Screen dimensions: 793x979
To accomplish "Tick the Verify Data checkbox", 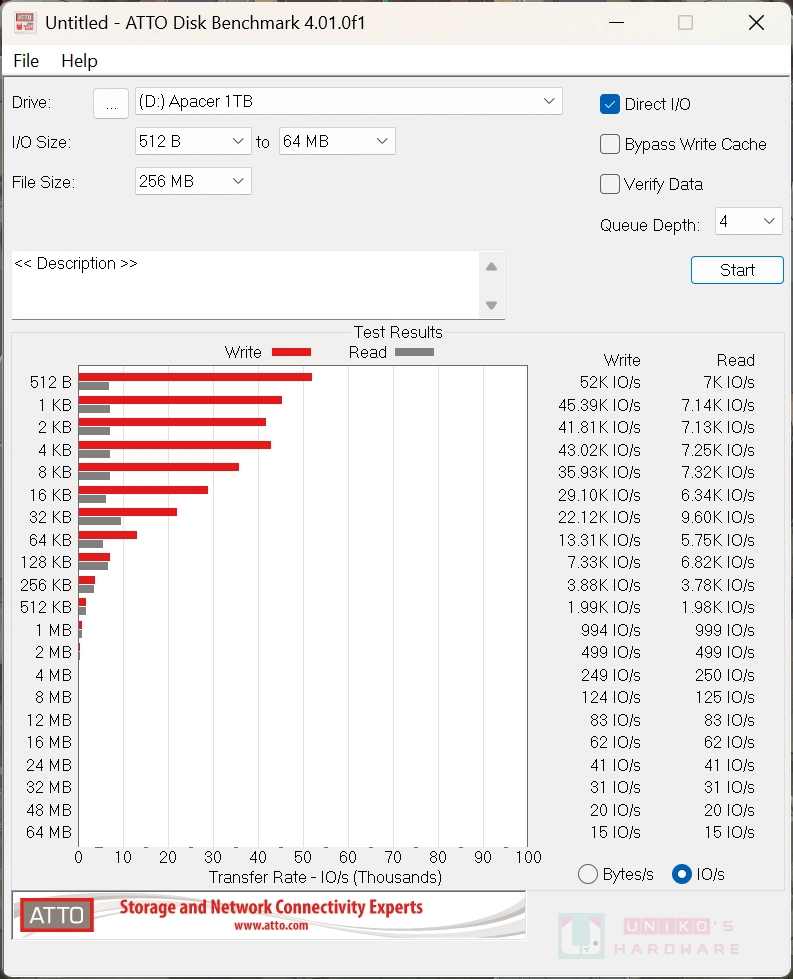I will 610,184.
